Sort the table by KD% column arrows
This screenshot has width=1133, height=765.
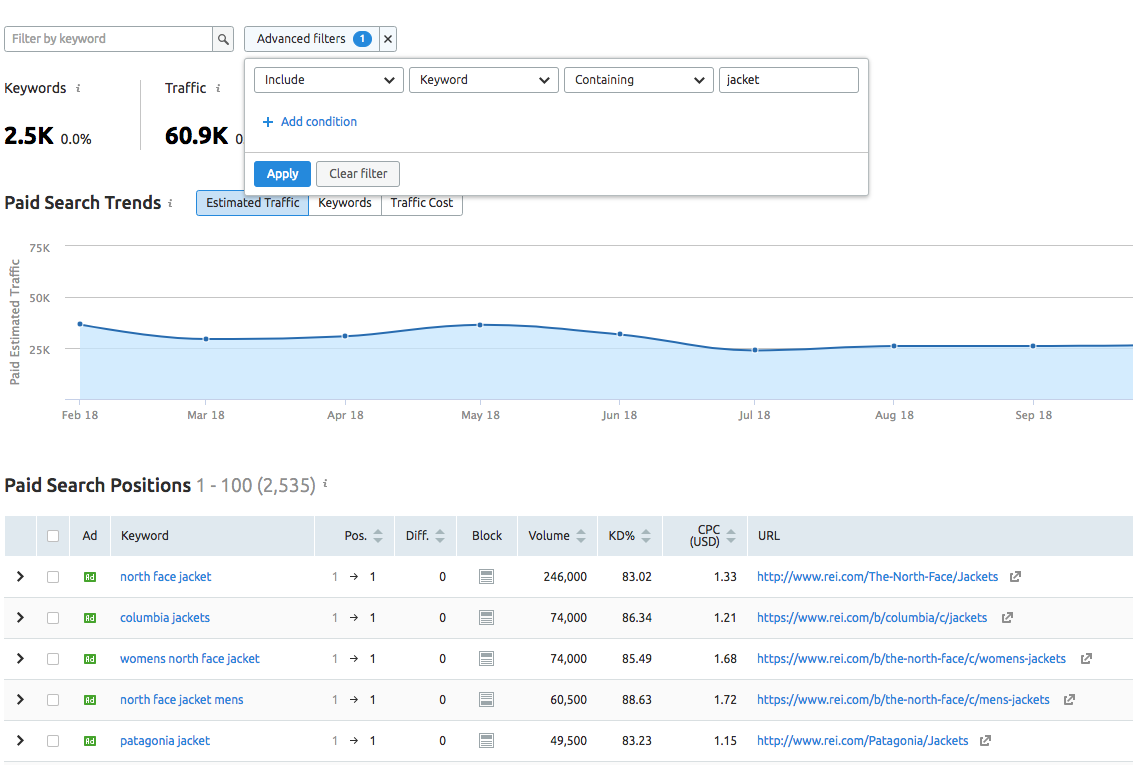[x=646, y=536]
